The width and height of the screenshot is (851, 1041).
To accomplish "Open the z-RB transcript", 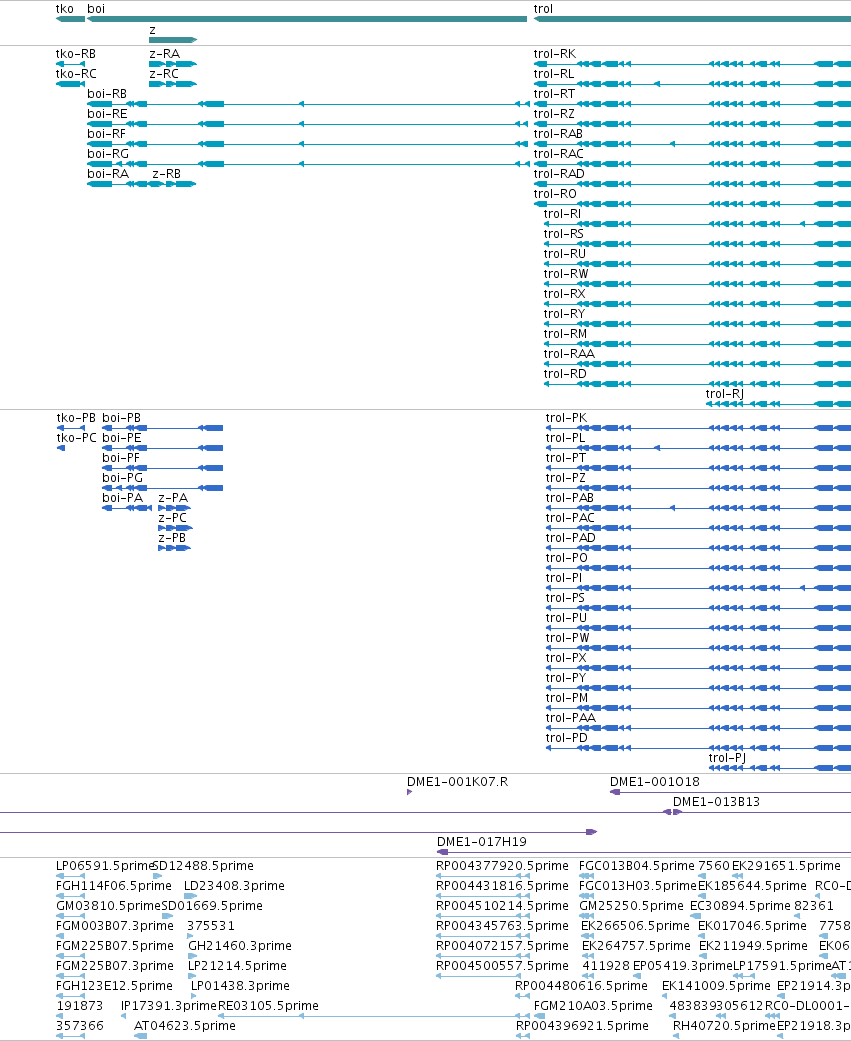I will 166,173.
